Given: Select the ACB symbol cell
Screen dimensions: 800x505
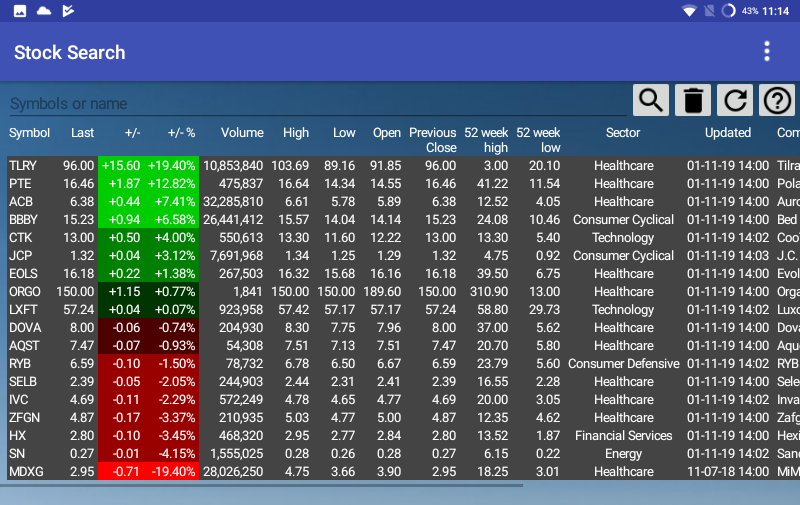Looking at the screenshot, I should tap(21, 201).
